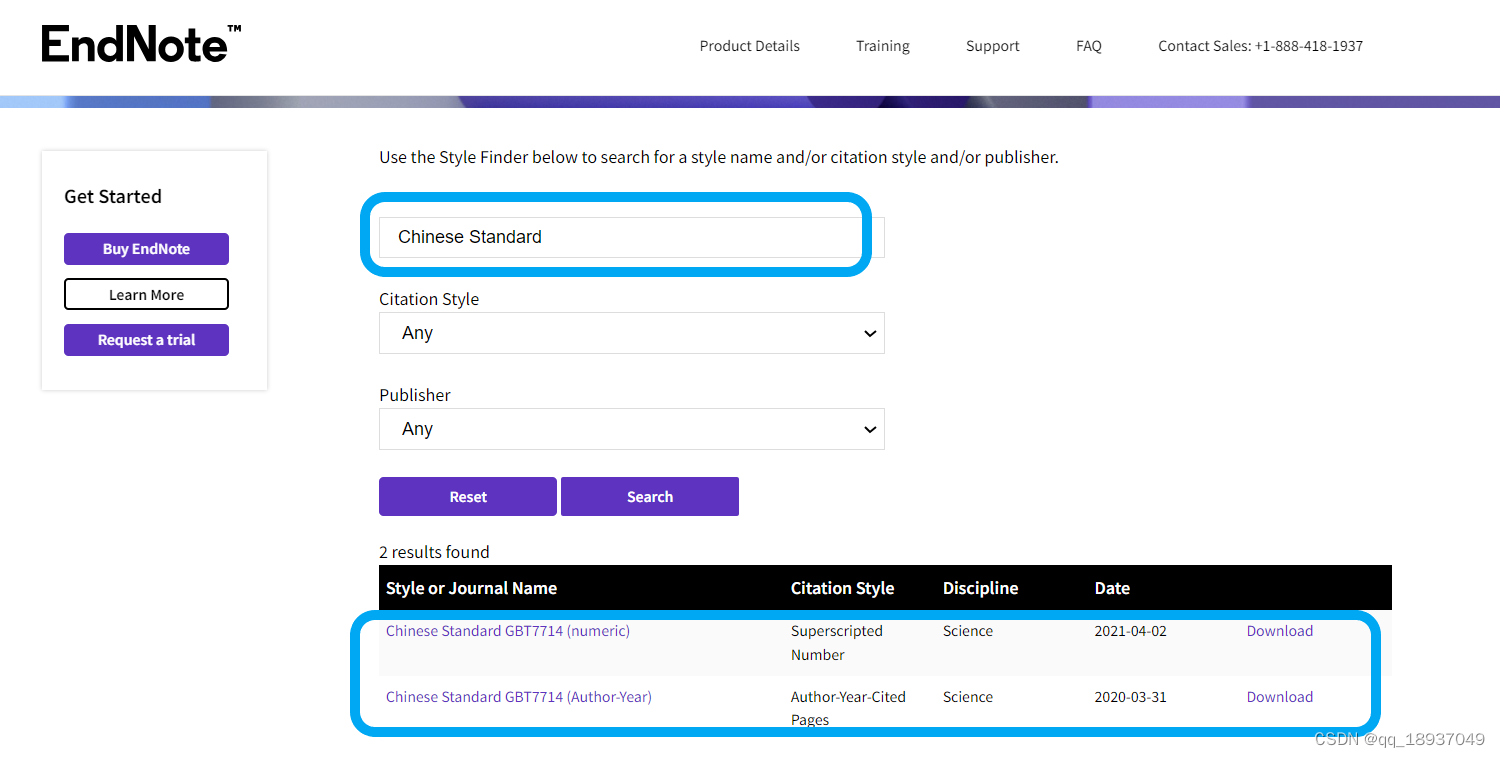Image resolution: width=1500 pixels, height=757 pixels.
Task: Select the Style or Journal Name column header
Action: [471, 588]
